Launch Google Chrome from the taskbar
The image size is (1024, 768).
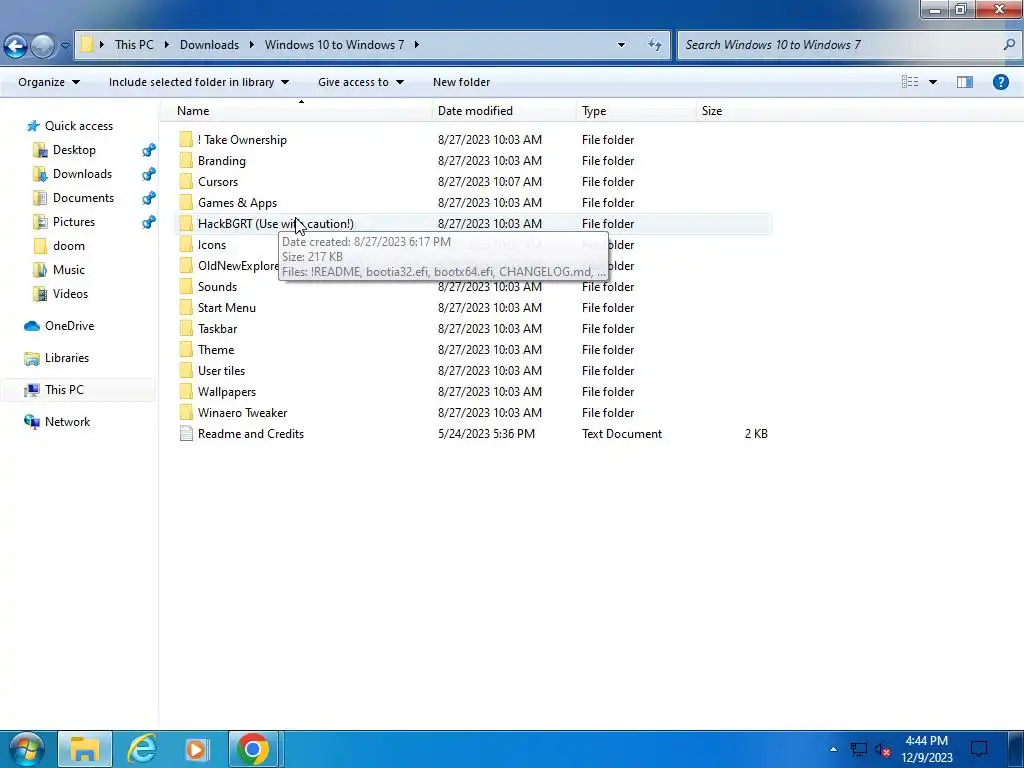(x=253, y=749)
